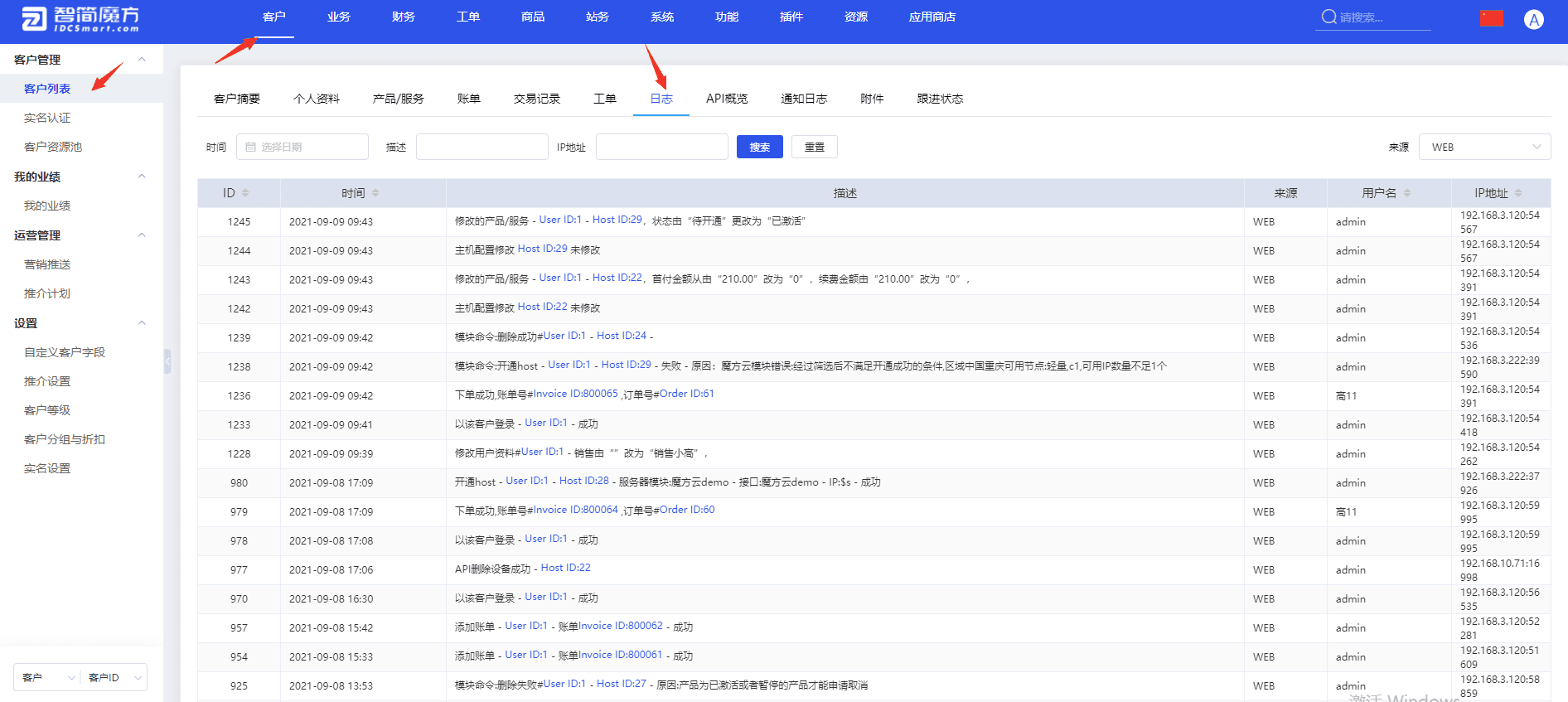The image size is (1568, 702).
Task: Collapse the 运营管理 section
Action: (142, 235)
